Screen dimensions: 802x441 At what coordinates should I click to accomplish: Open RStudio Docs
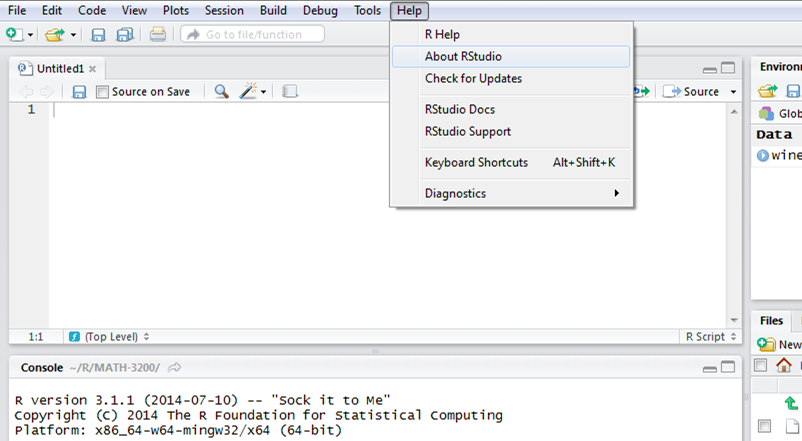[x=511, y=109]
